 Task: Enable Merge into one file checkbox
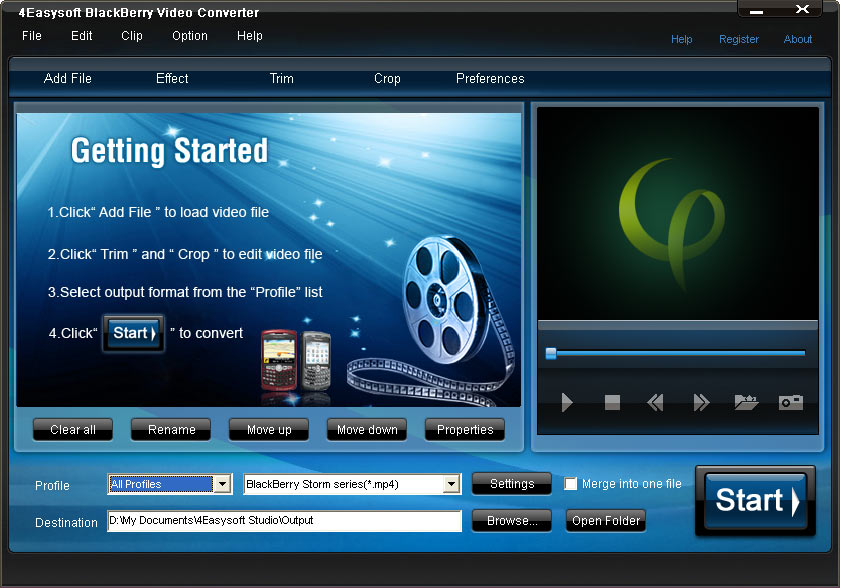(571, 484)
